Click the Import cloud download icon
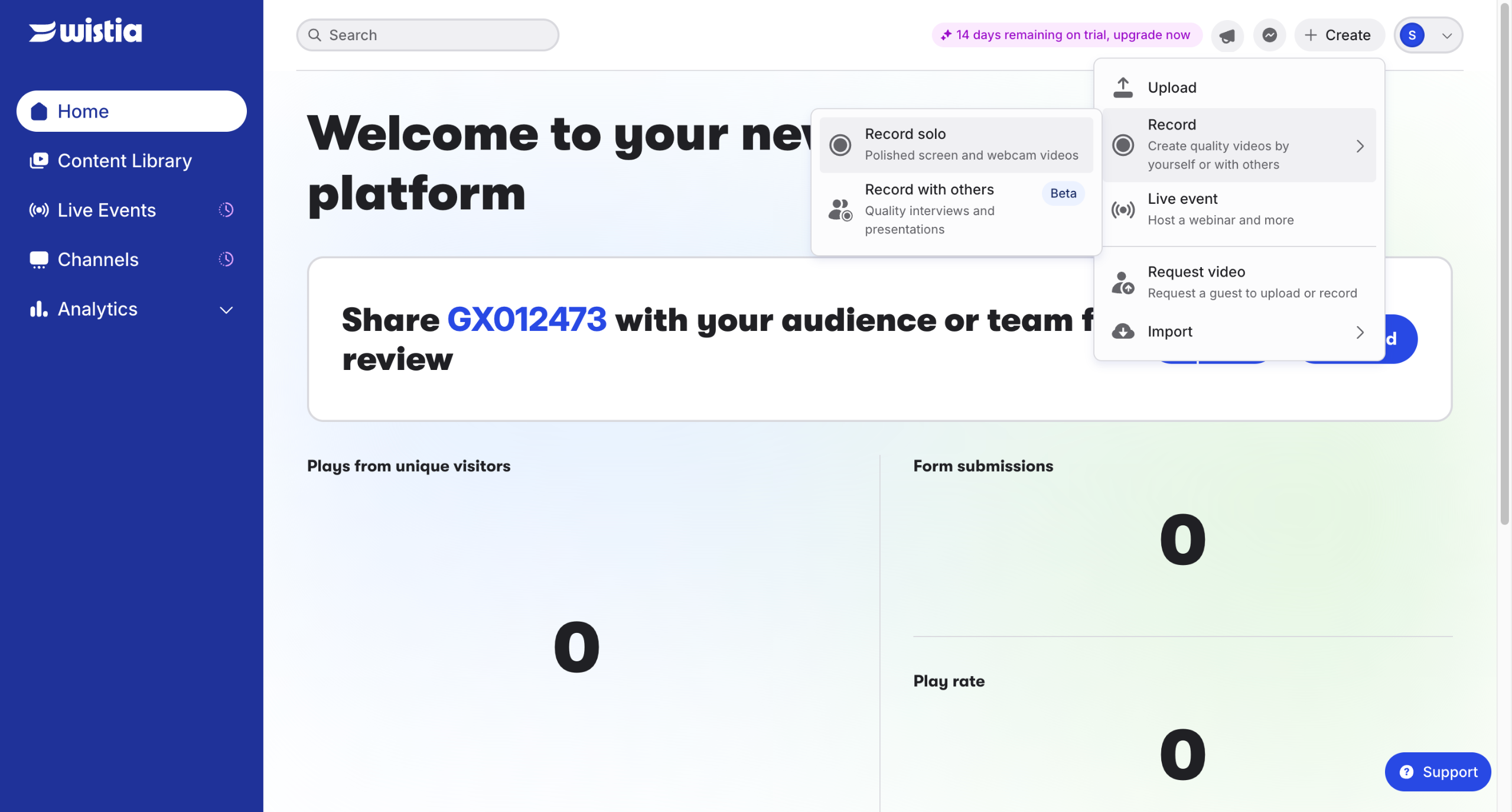Screen dimensions: 1512x812 point(1123,332)
